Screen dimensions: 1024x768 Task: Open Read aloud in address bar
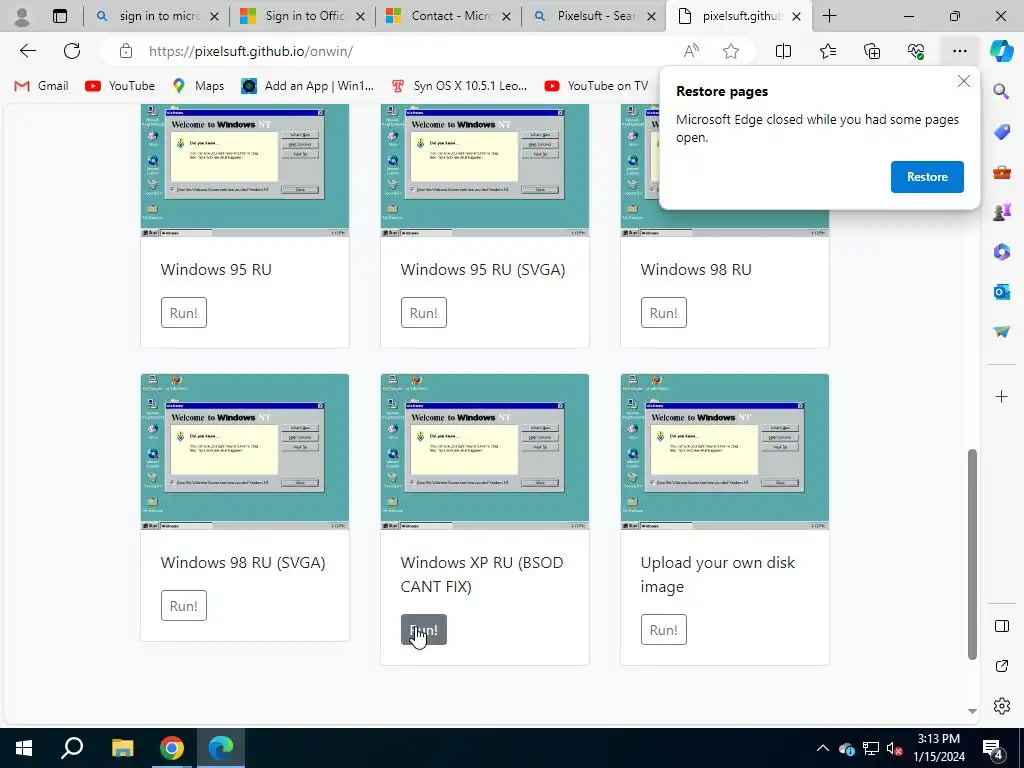click(x=691, y=51)
